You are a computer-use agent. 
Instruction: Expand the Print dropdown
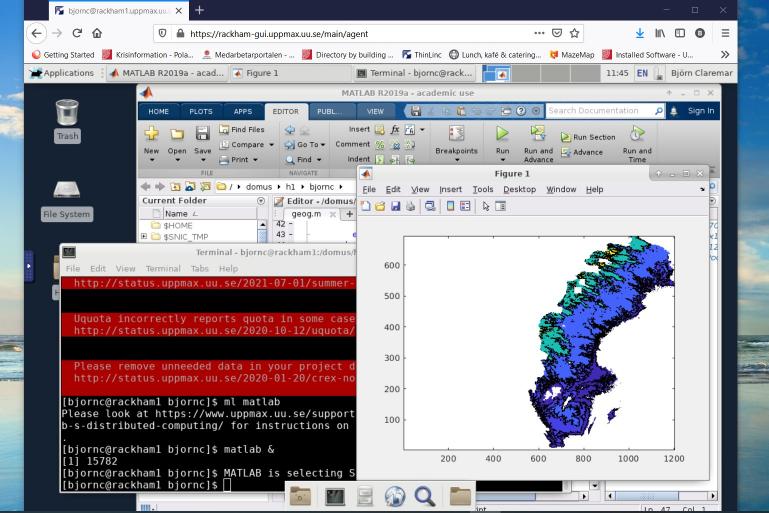256,160
